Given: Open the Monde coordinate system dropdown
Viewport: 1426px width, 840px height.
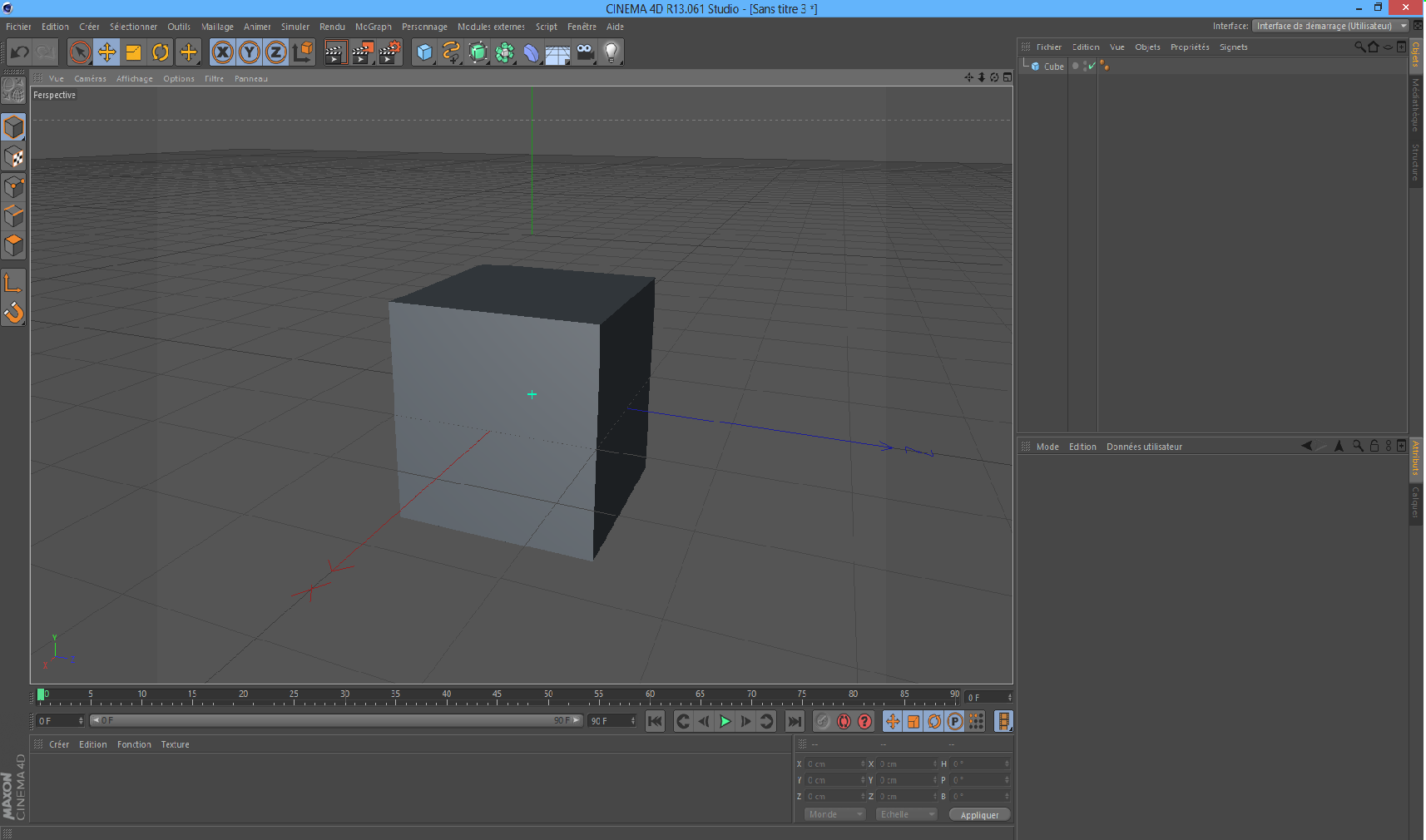Looking at the screenshot, I should tap(834, 815).
